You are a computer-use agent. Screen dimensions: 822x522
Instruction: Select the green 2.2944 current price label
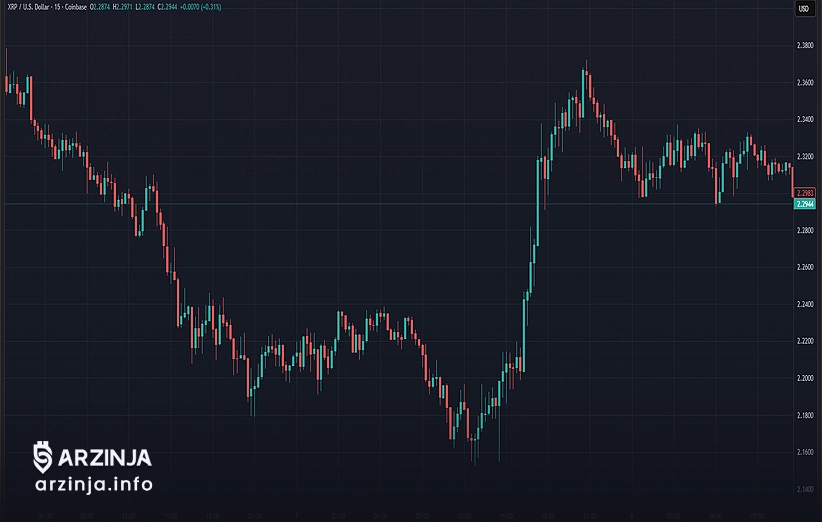pos(805,204)
